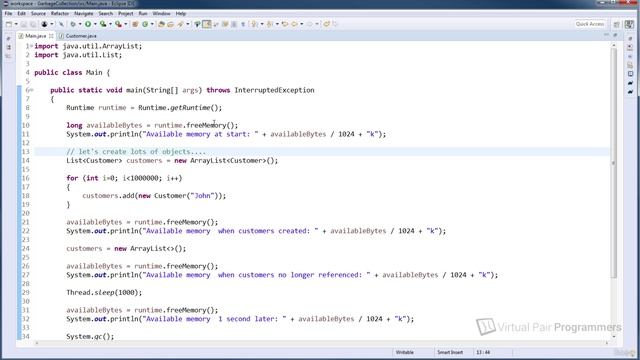Open the Run menu
The height and width of the screenshot is (360, 640).
tap(142, 13)
